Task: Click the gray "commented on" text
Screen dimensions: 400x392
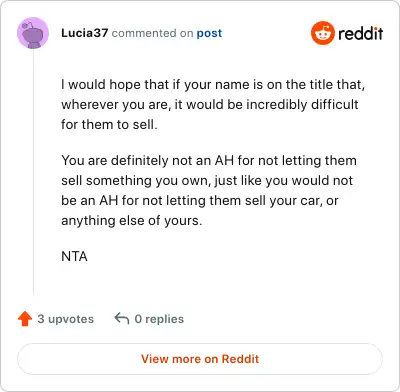Action: click(x=152, y=33)
